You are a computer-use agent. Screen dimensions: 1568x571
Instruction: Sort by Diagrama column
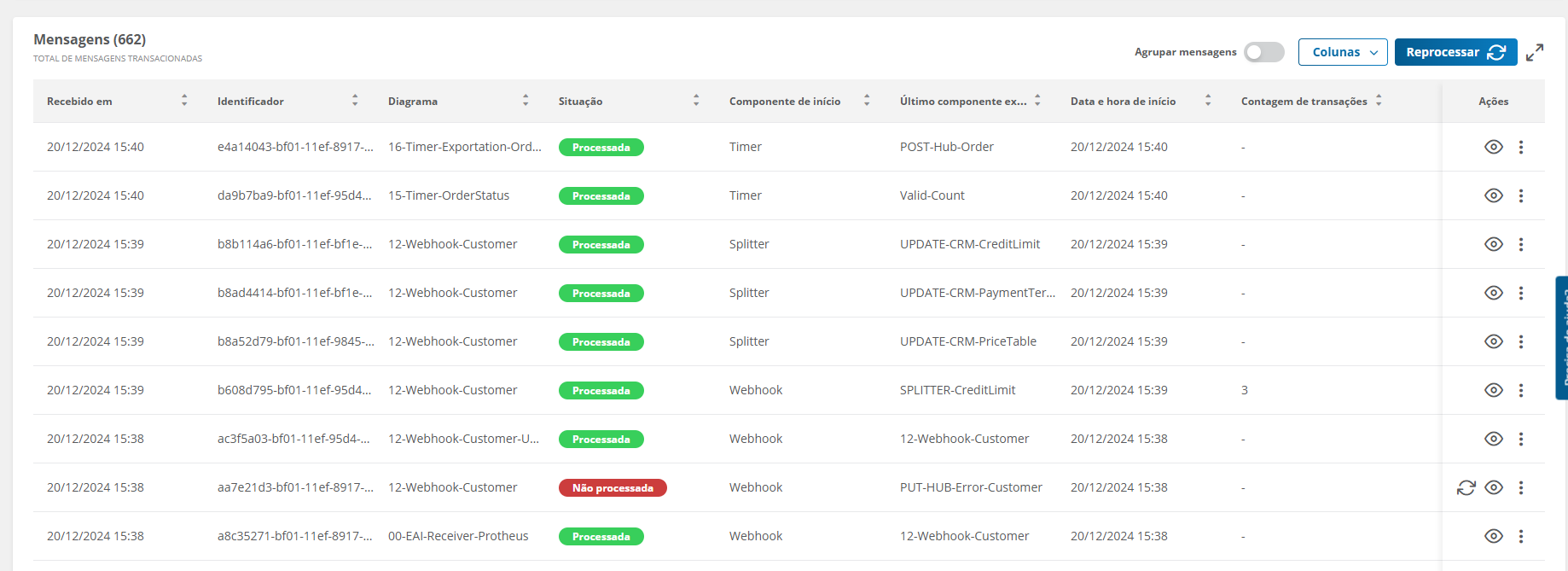[526, 101]
